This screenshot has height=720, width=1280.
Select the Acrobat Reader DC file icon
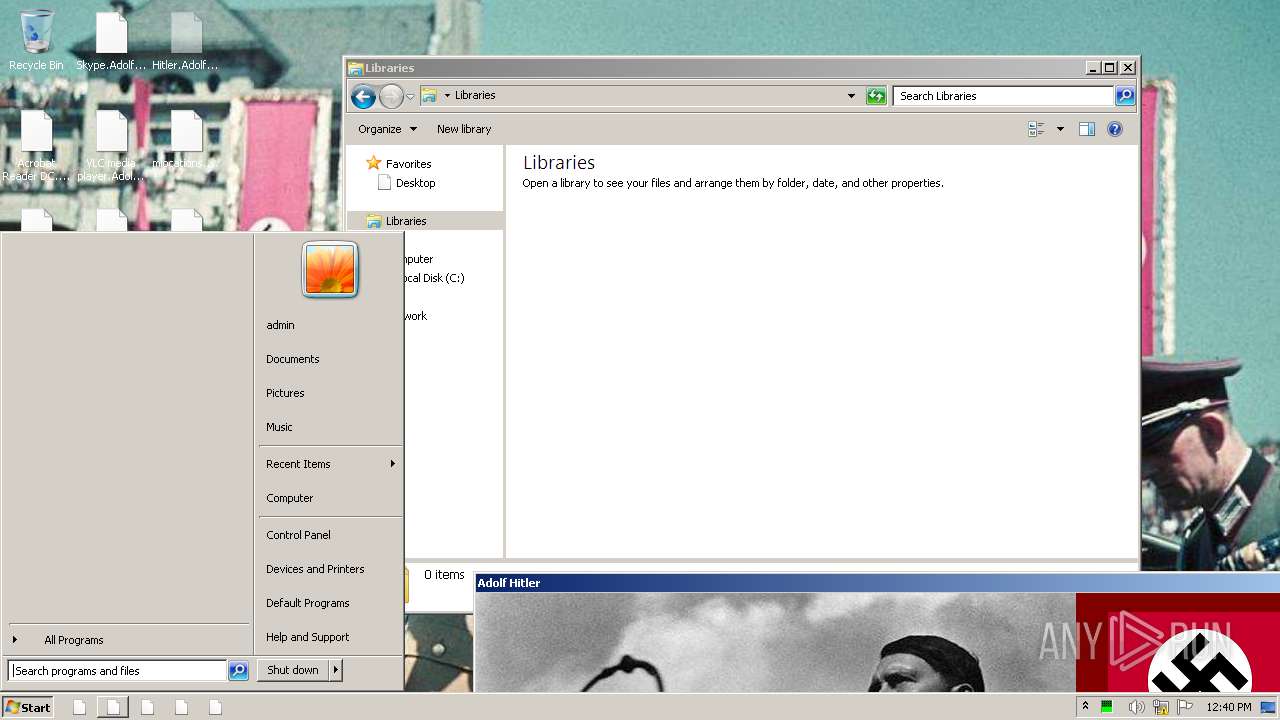(36, 145)
